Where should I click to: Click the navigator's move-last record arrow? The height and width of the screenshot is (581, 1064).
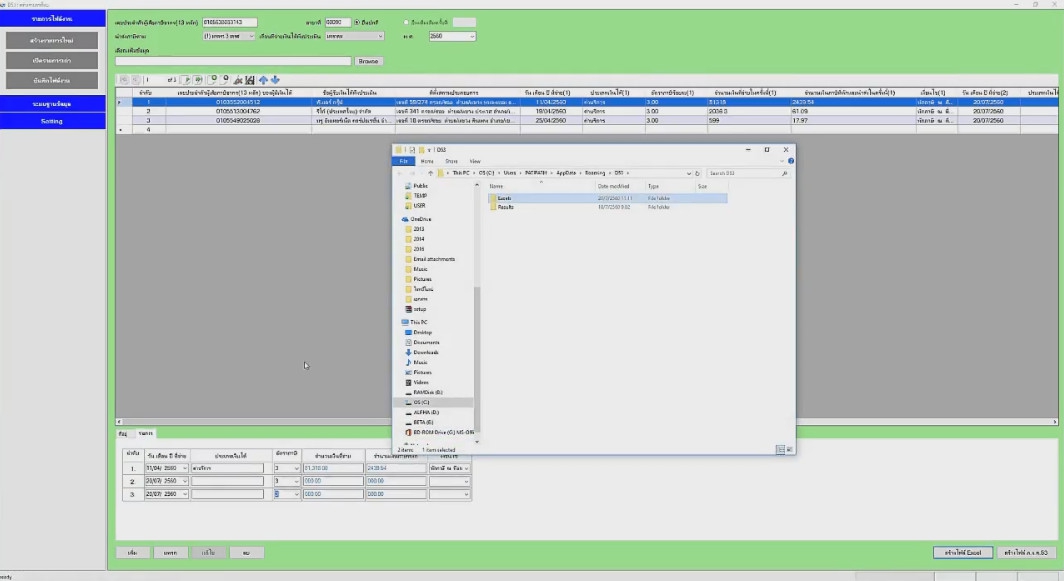tap(197, 80)
